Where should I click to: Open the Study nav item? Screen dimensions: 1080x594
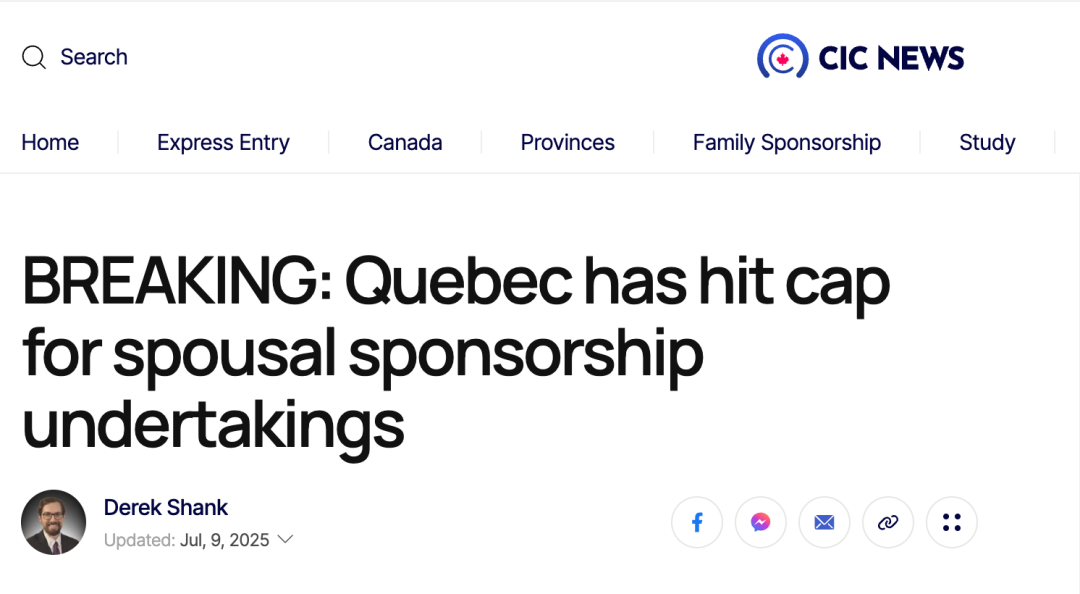click(x=987, y=142)
